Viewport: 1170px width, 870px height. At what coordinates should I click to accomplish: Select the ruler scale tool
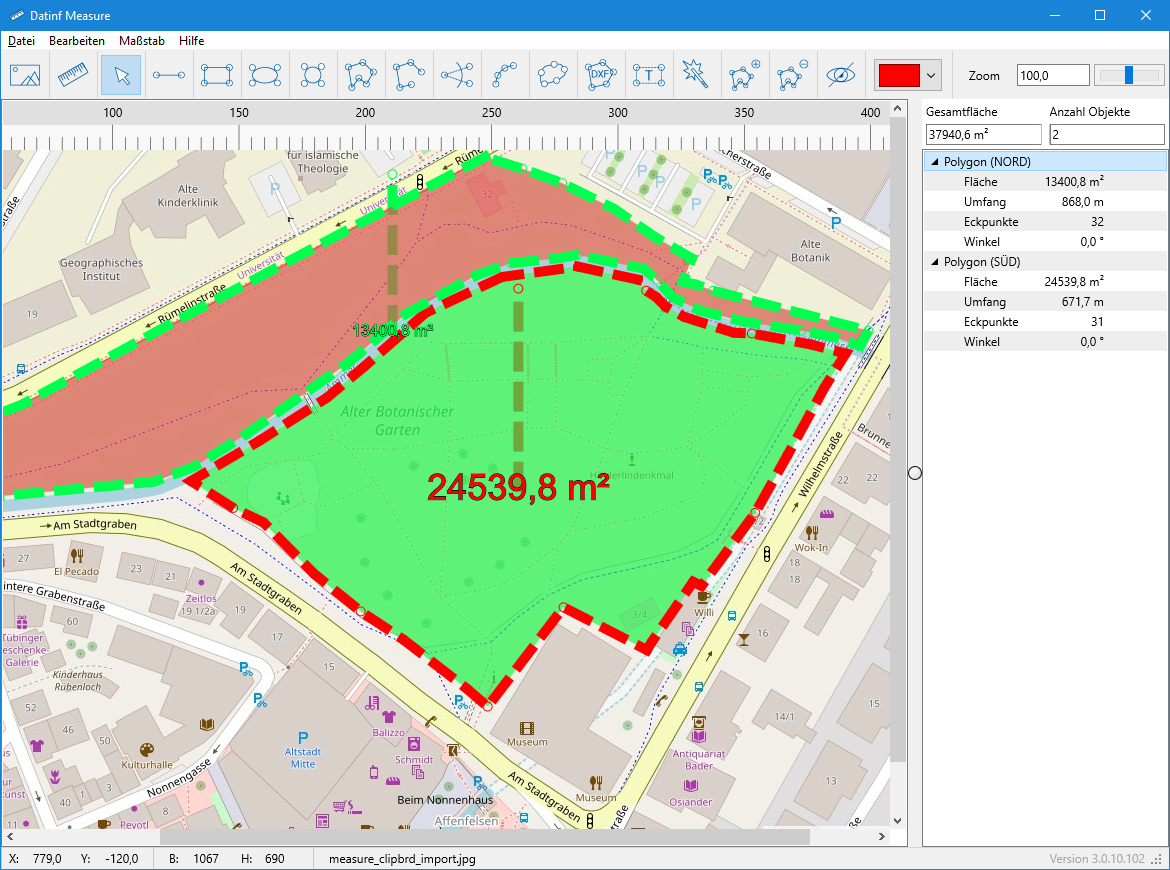73,75
